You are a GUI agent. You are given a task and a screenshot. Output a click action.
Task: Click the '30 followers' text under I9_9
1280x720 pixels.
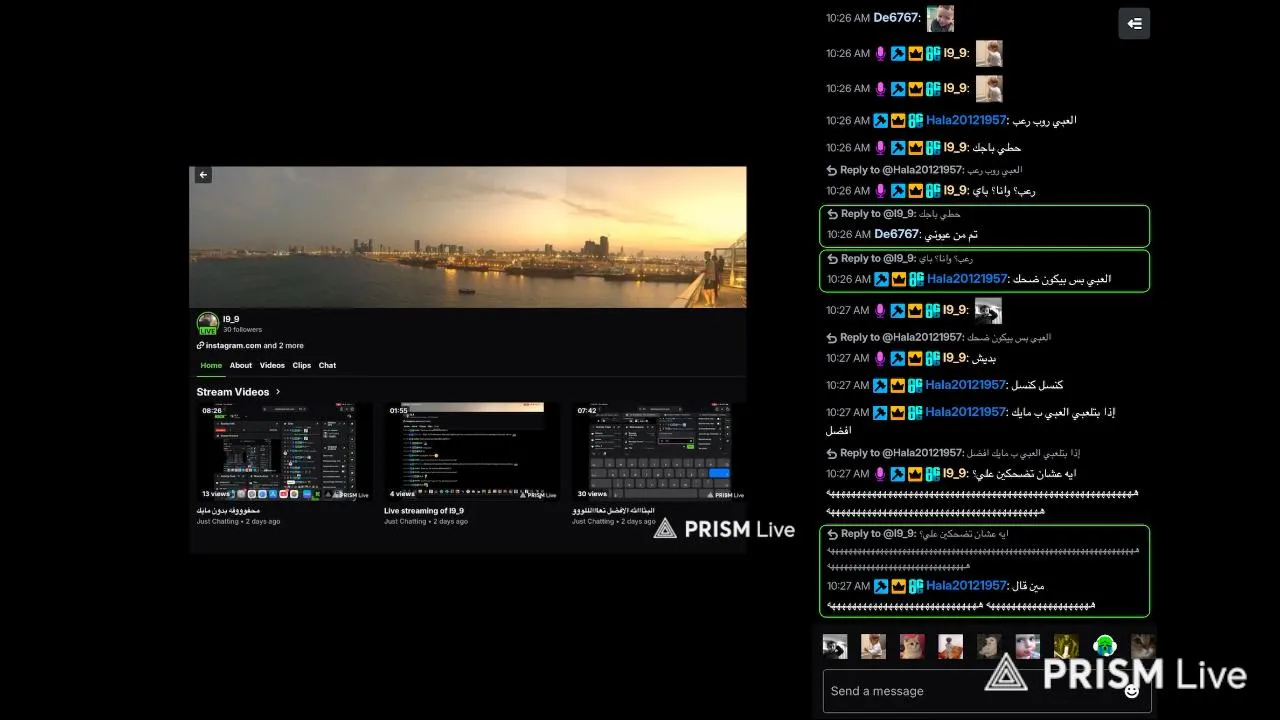(x=242, y=329)
